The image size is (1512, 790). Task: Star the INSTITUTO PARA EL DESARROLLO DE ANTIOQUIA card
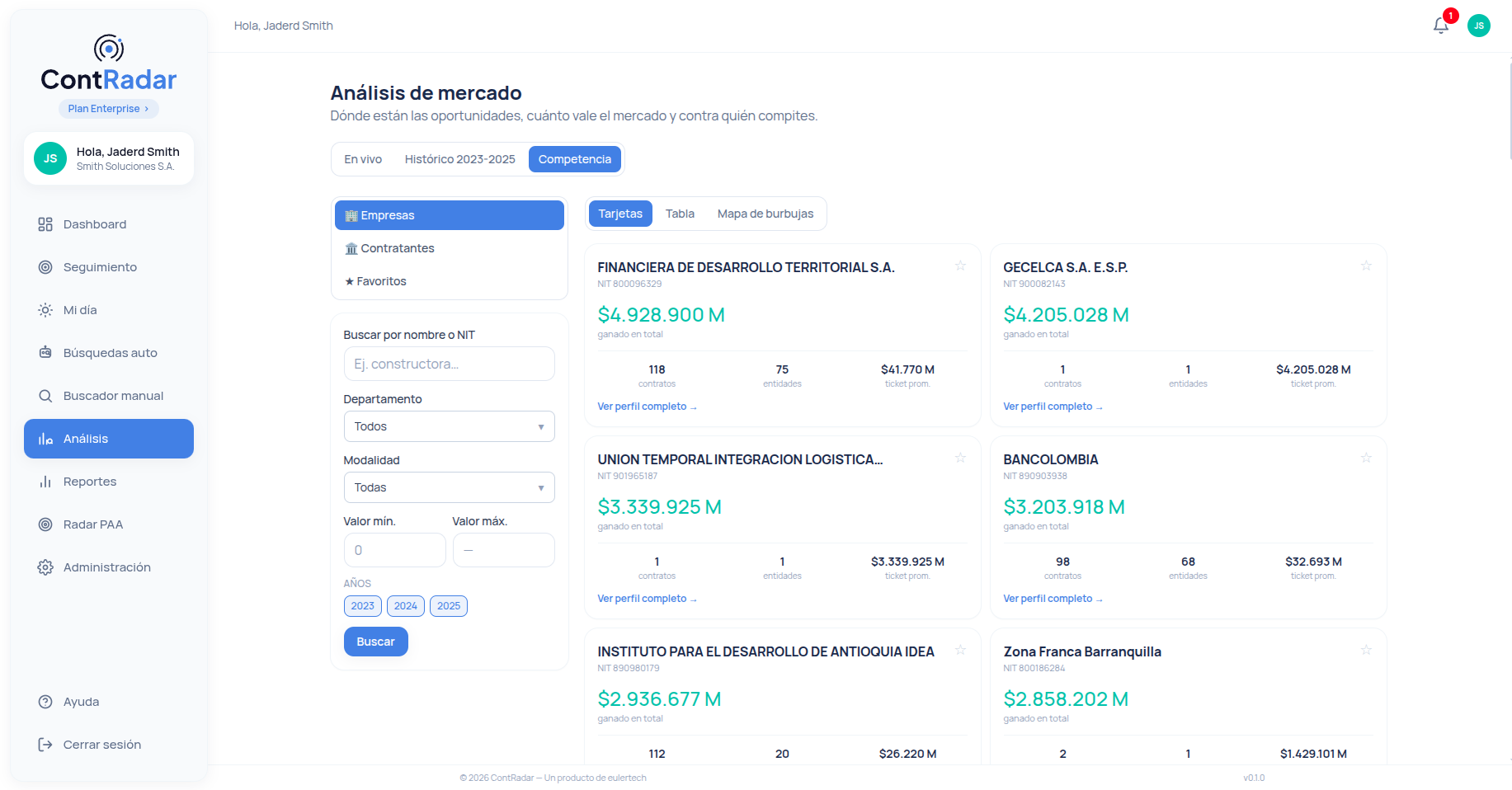click(960, 650)
